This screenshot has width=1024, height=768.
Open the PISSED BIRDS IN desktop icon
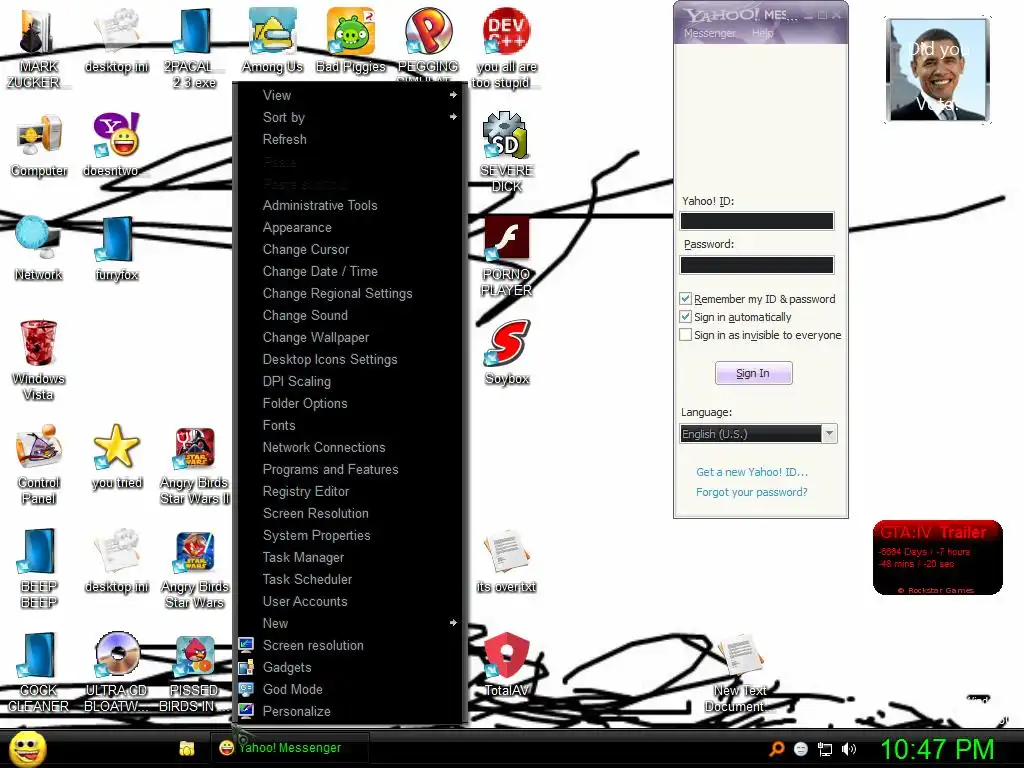tap(195, 673)
